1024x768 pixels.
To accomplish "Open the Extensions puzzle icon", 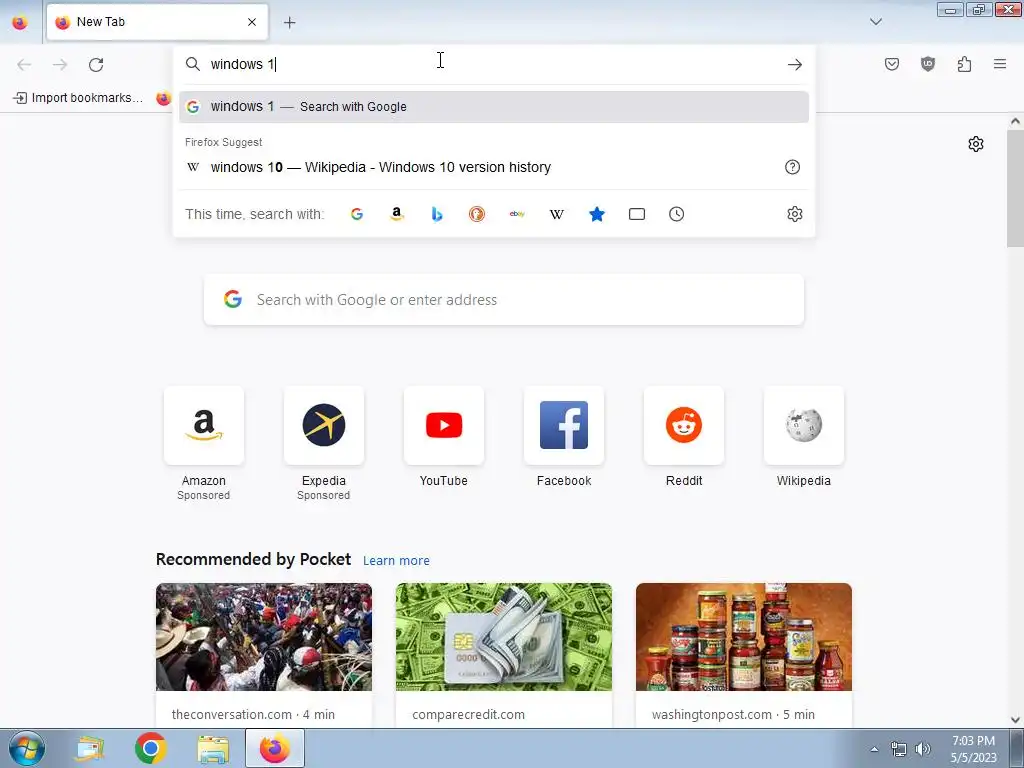I will [x=964, y=64].
